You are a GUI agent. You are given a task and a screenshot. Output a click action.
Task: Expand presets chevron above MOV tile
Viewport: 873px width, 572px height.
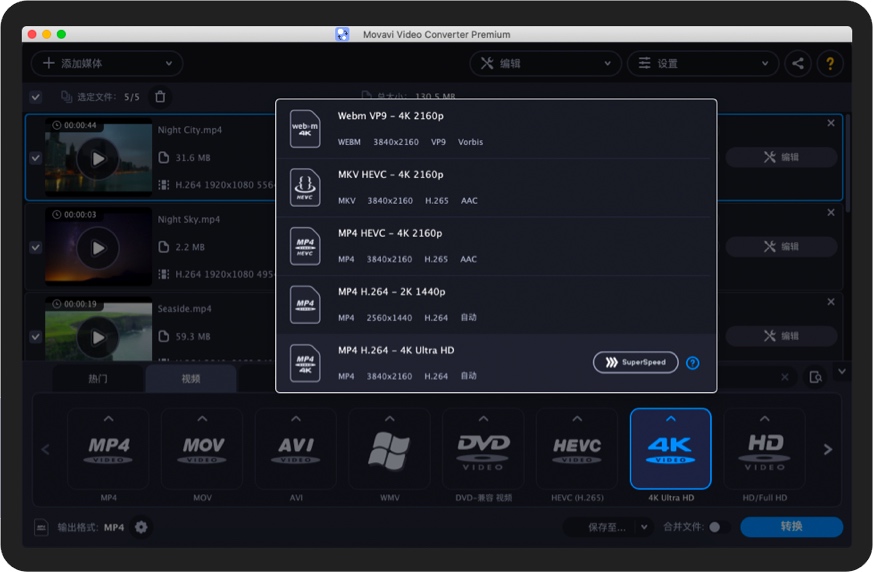[x=202, y=419]
